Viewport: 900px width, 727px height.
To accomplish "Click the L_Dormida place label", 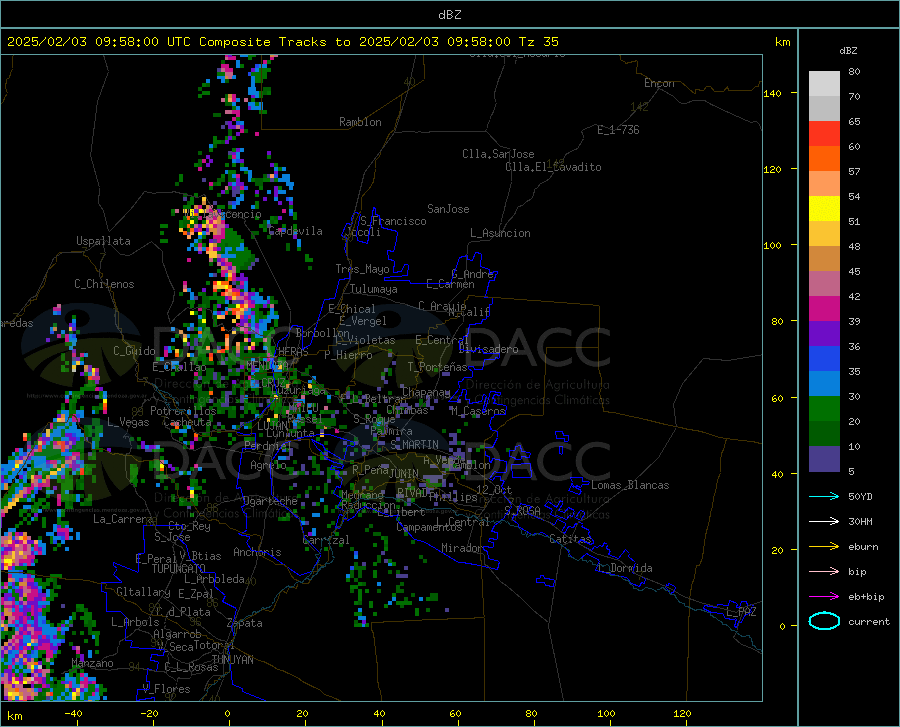I will [x=625, y=568].
